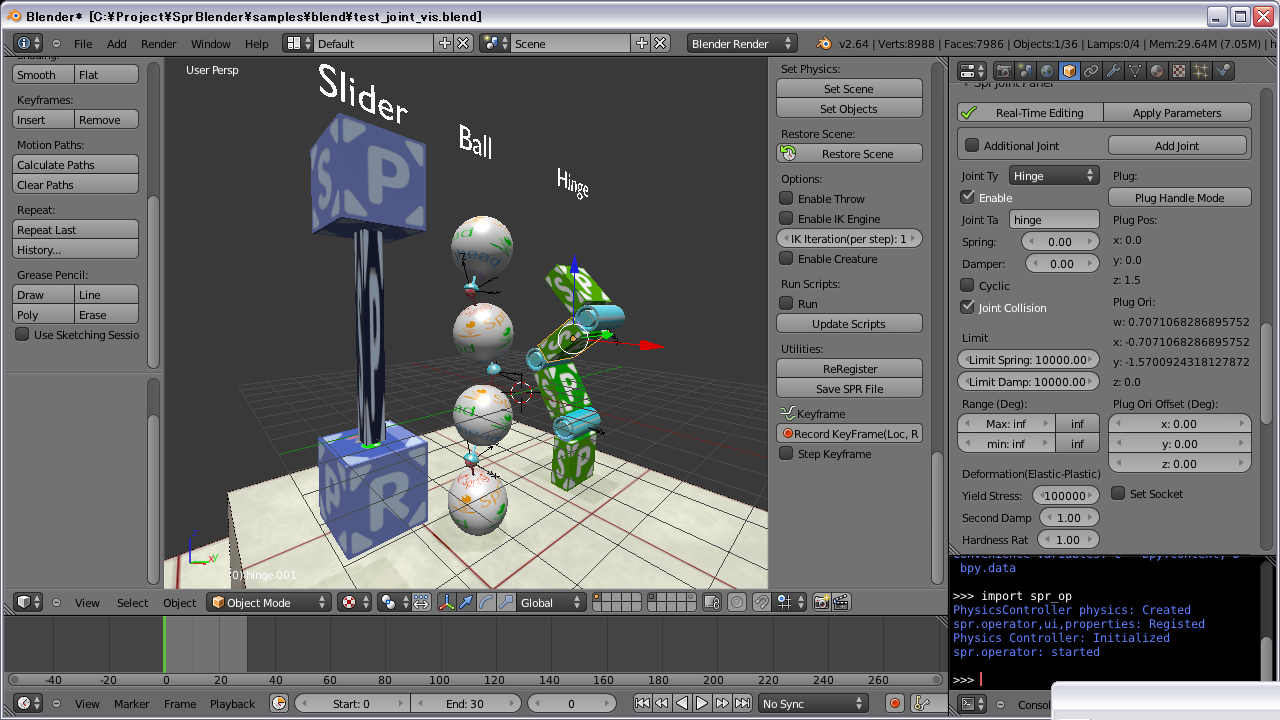Click the timeline play forward button
The width and height of the screenshot is (1280, 720).
pyautogui.click(x=702, y=704)
